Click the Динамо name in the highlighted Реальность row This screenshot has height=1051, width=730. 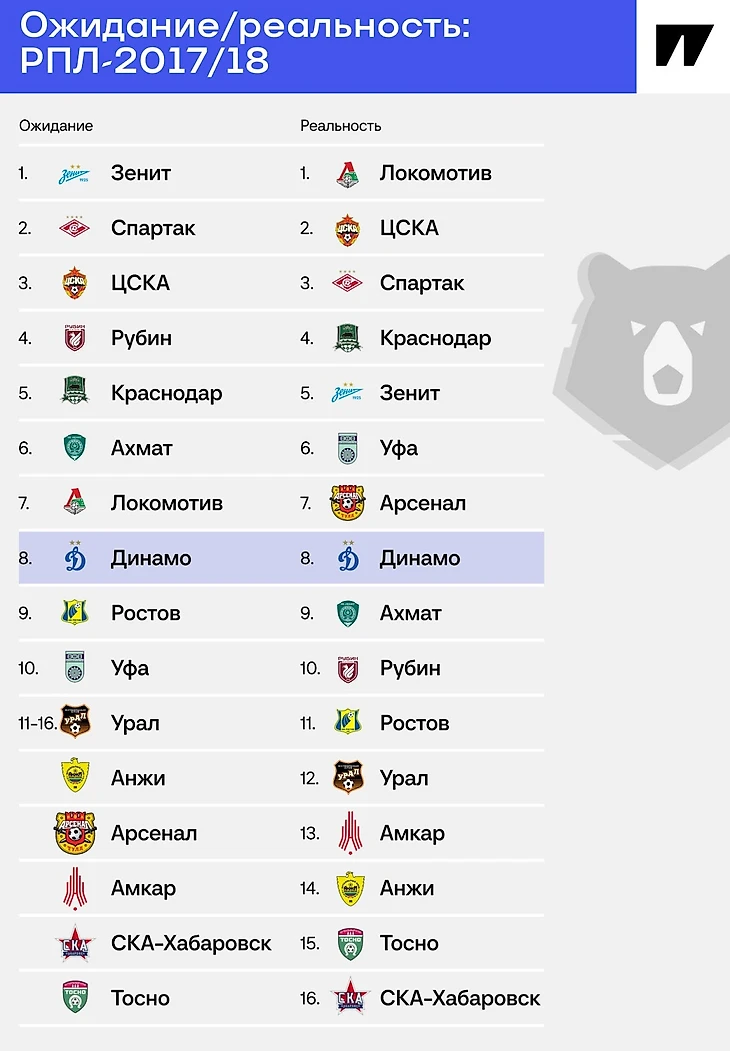[x=420, y=558]
